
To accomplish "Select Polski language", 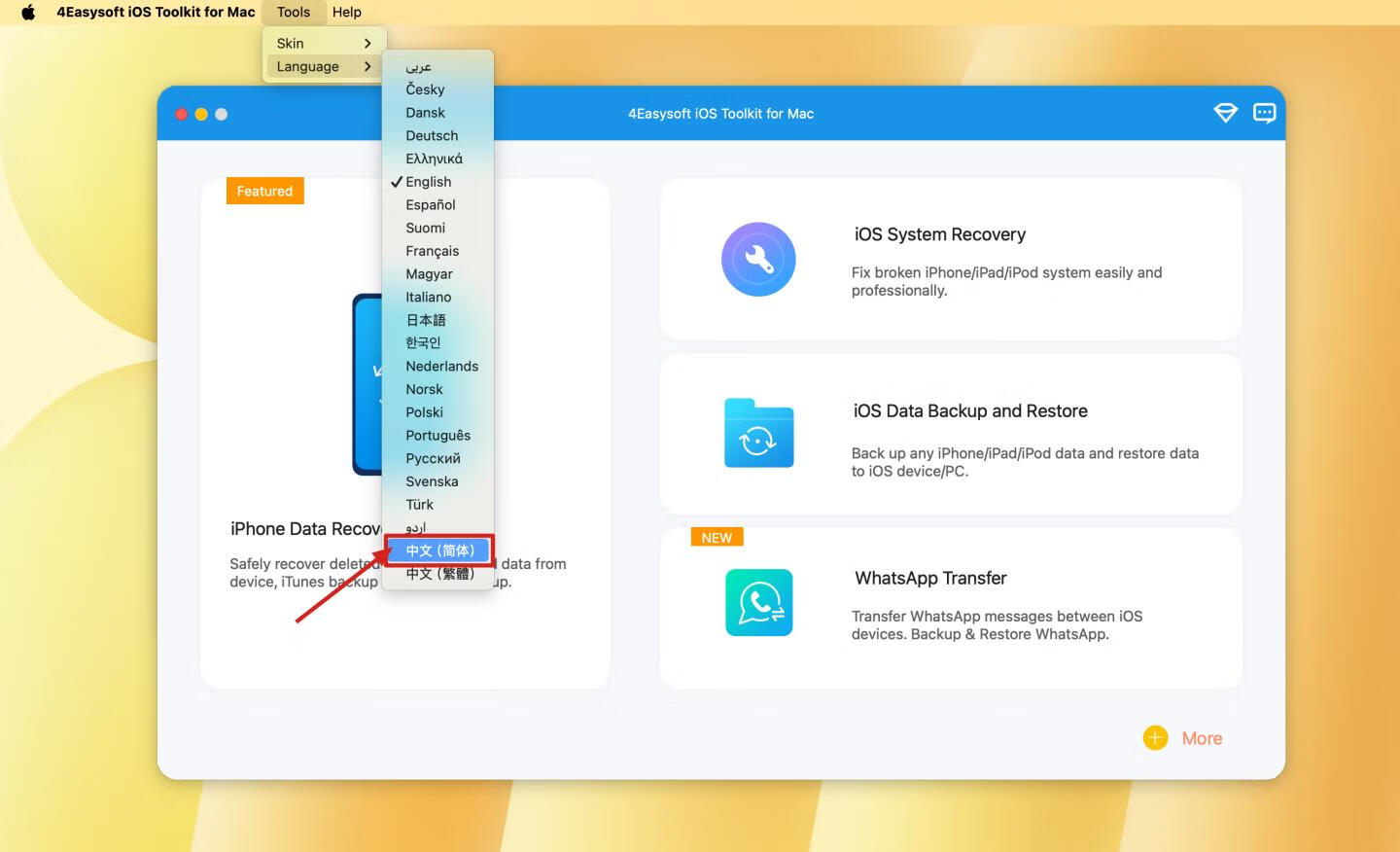I will (x=437, y=412).
